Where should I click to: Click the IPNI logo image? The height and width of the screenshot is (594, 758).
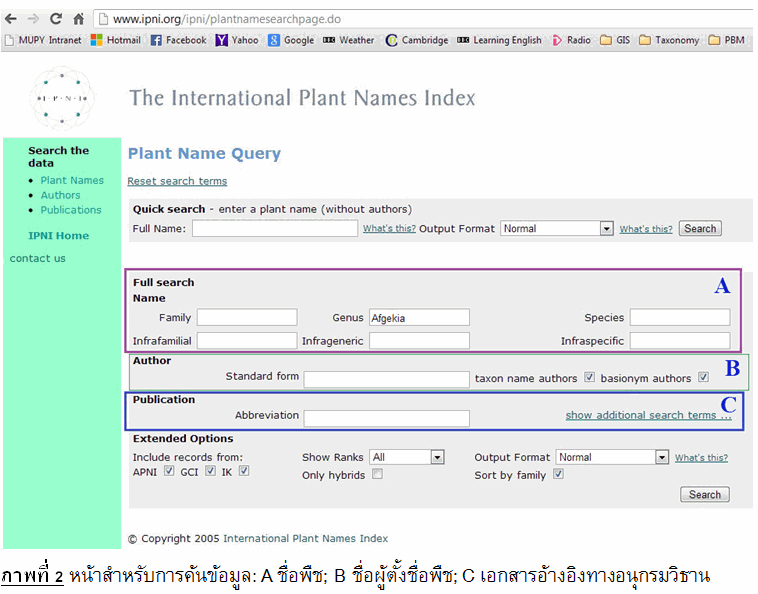pyautogui.click(x=64, y=98)
